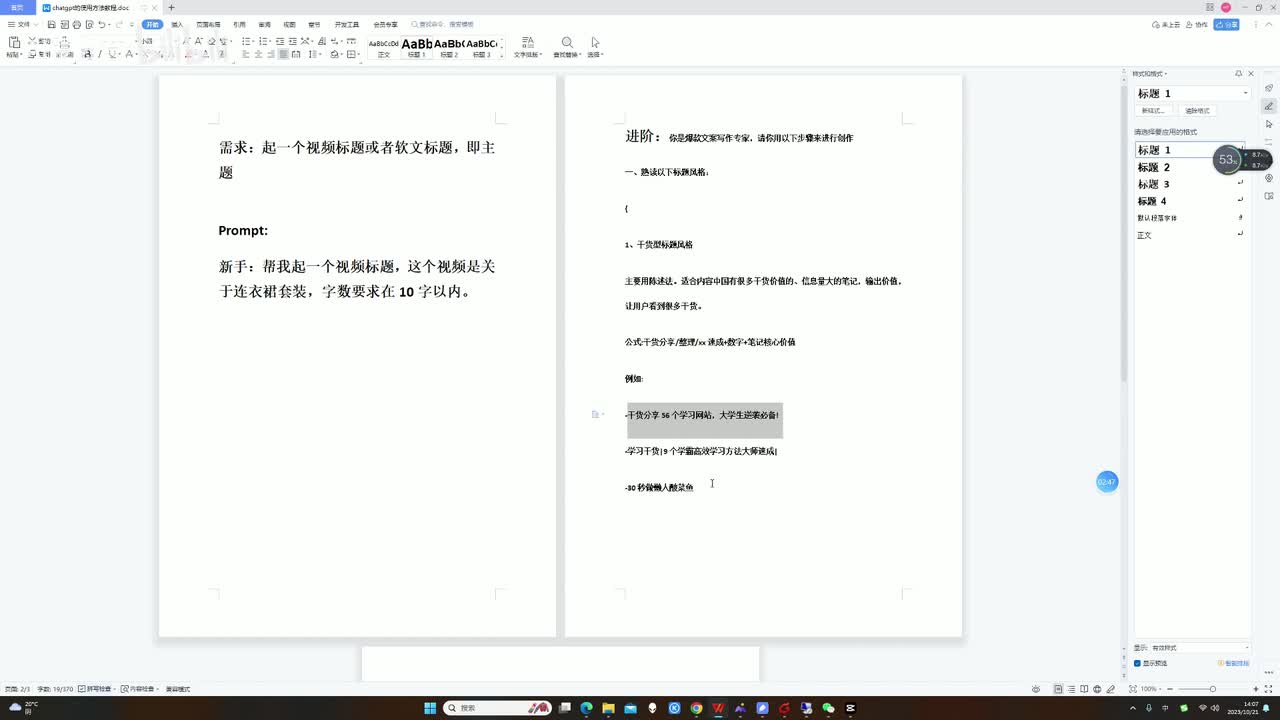Viewport: 1280px width, 720px height.
Task: Click the 新样式 button
Action: pos(1153,110)
